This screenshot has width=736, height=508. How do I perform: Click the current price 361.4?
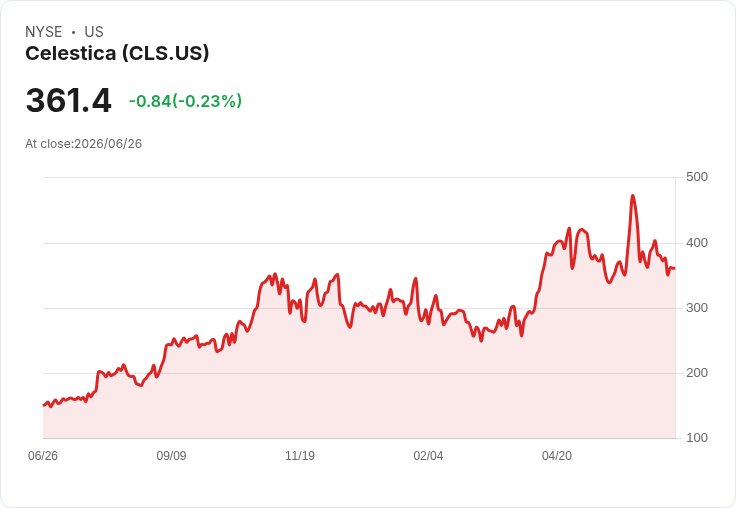coord(69,100)
